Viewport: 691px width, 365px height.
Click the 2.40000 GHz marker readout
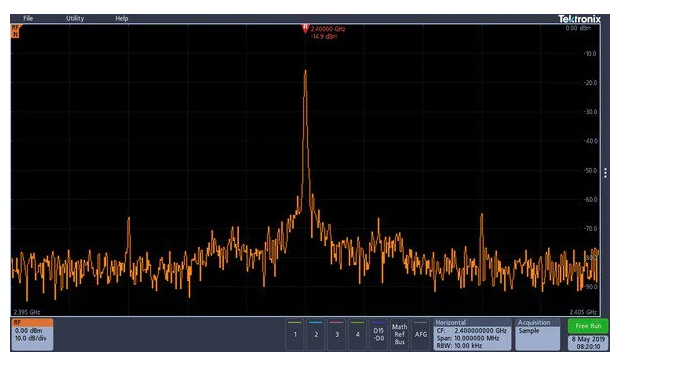point(328,29)
